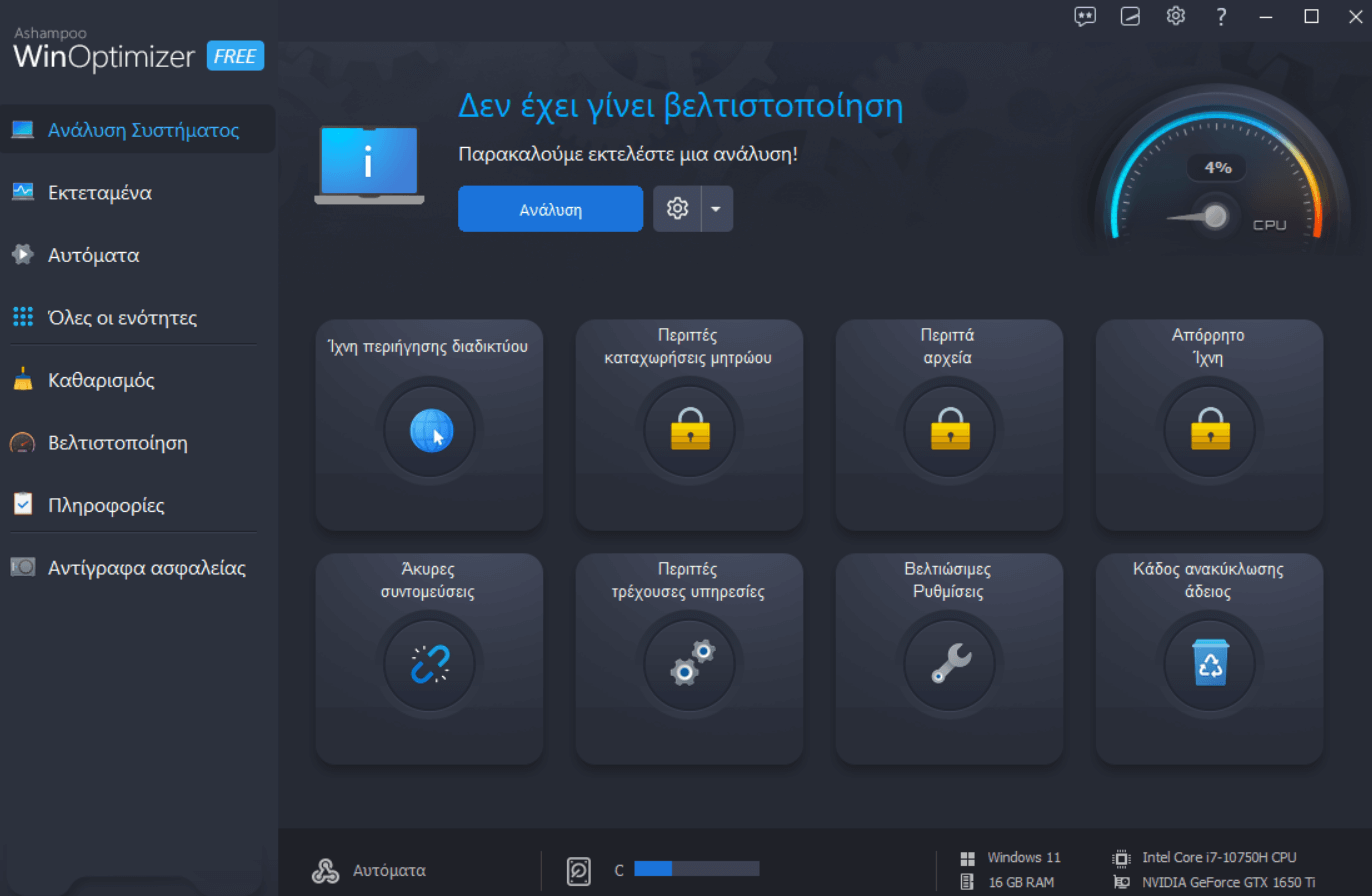Click the globe icon for browsing traces
Viewport: 1372px width, 896px height.
(432, 431)
